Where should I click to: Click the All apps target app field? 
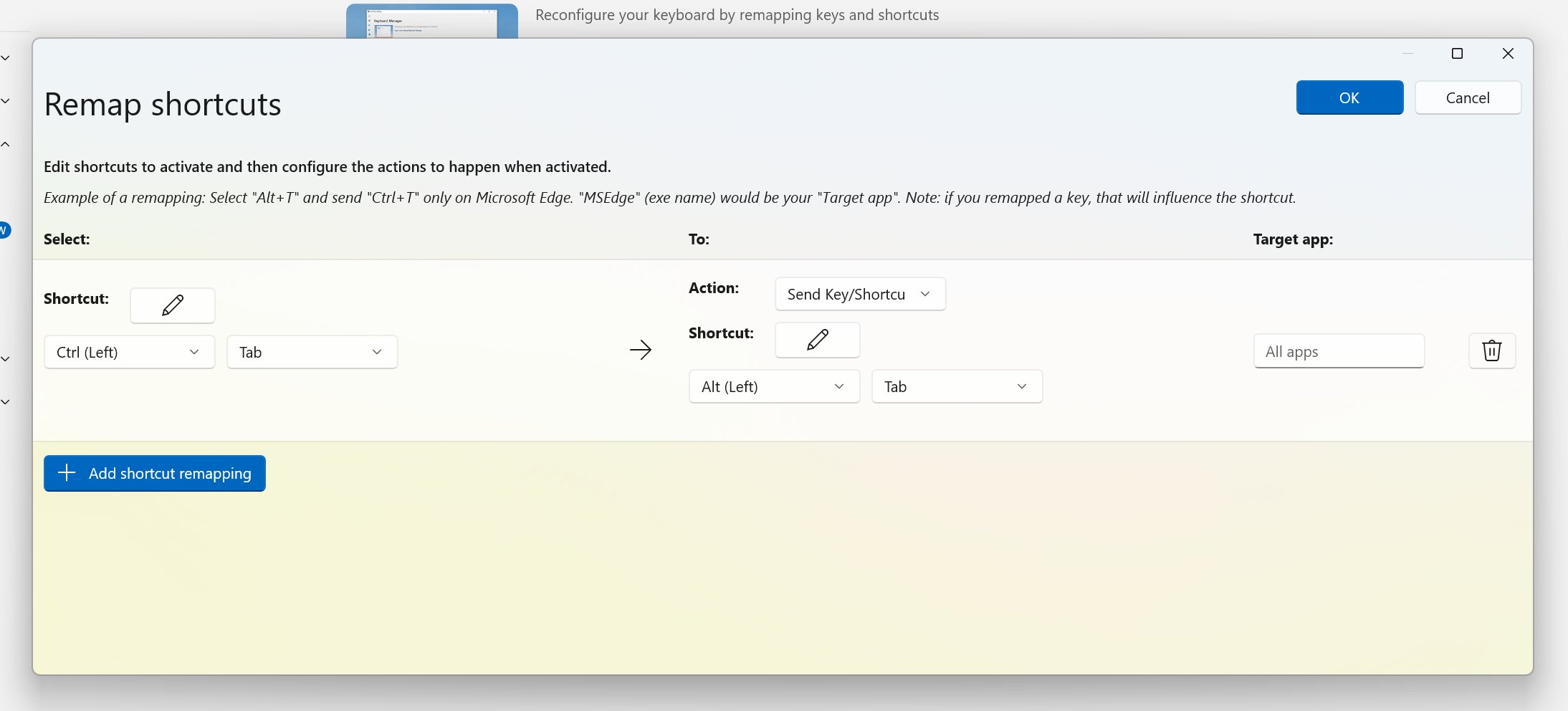(1337, 350)
